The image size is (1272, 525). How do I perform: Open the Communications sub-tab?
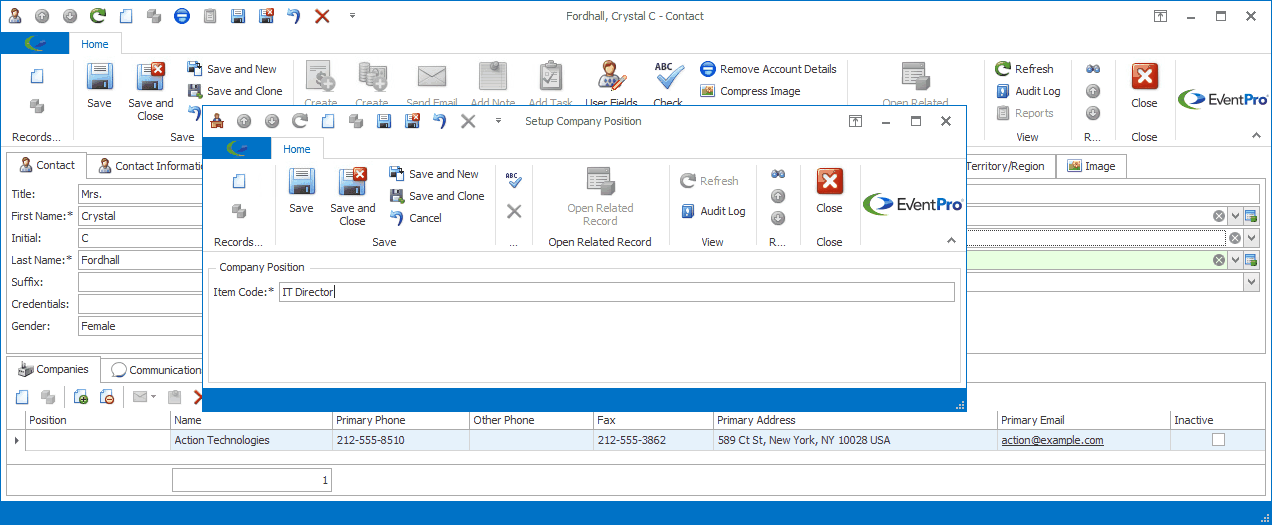pyautogui.click(x=154, y=370)
